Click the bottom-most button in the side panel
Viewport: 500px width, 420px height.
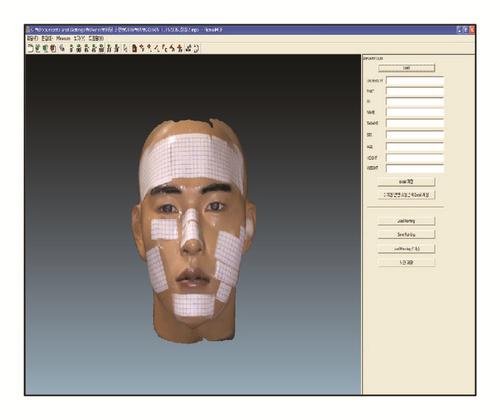click(406, 263)
